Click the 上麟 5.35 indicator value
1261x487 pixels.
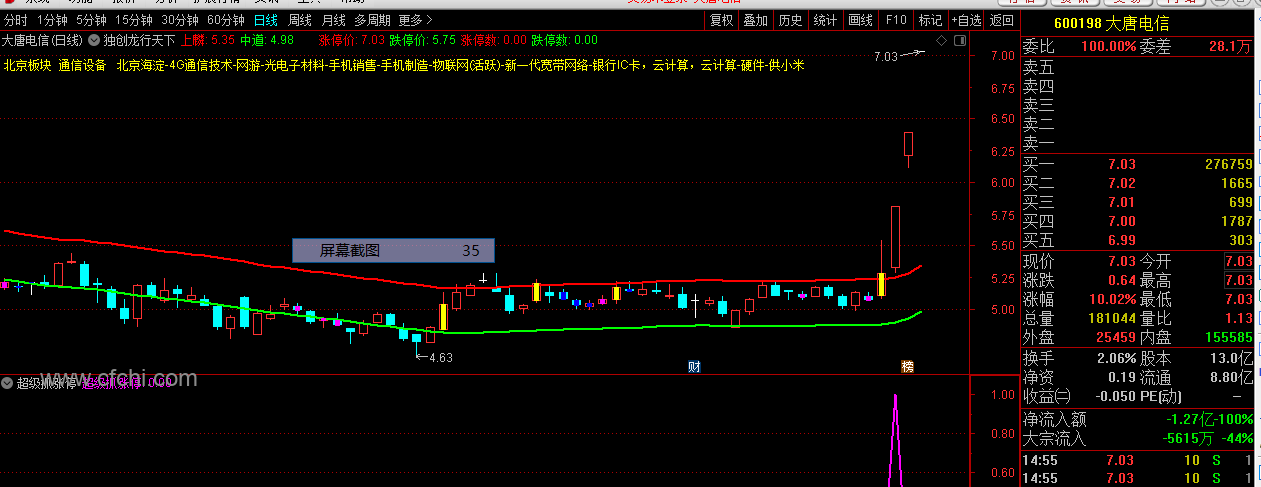tap(208, 40)
